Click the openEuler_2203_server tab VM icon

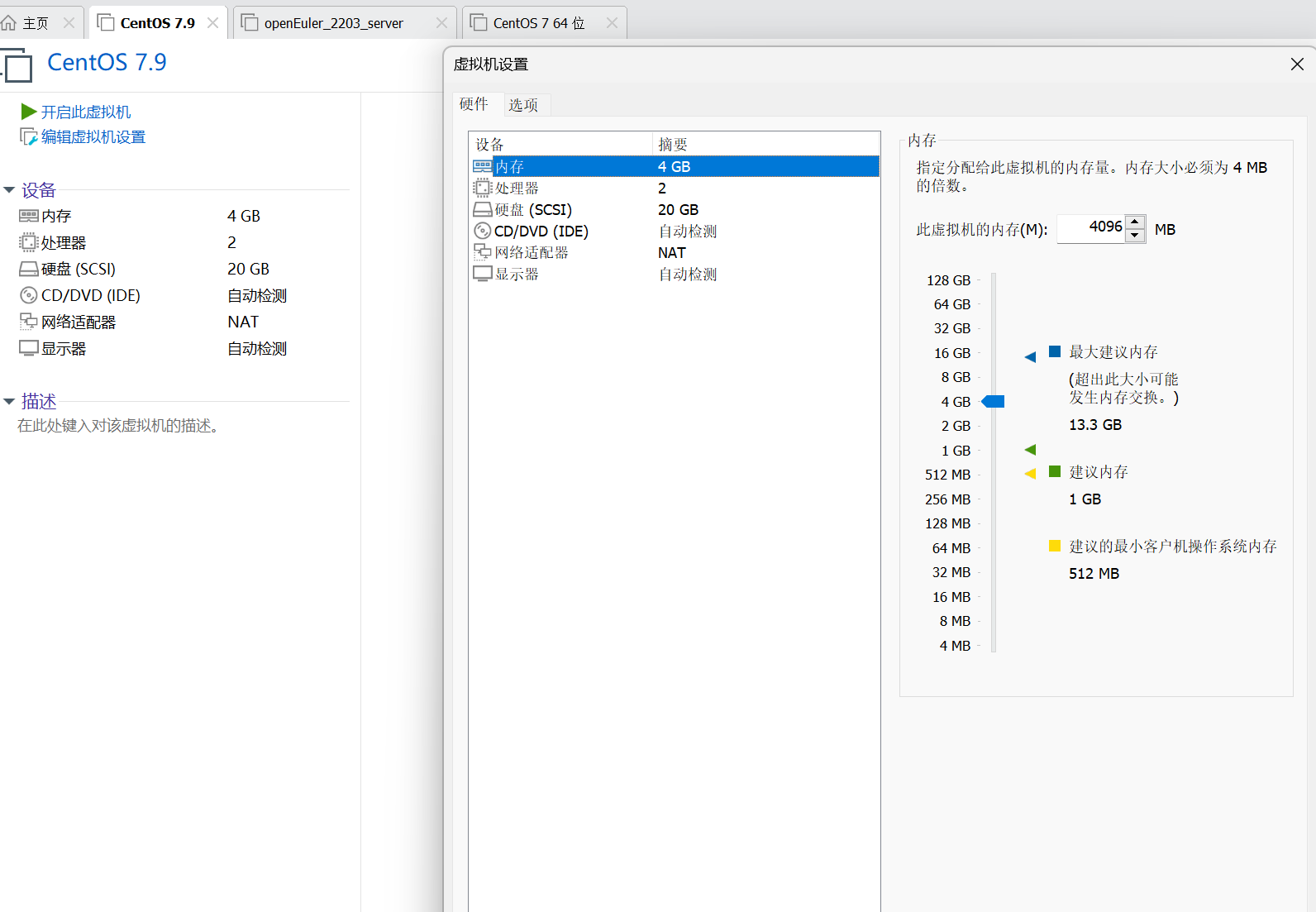(250, 22)
